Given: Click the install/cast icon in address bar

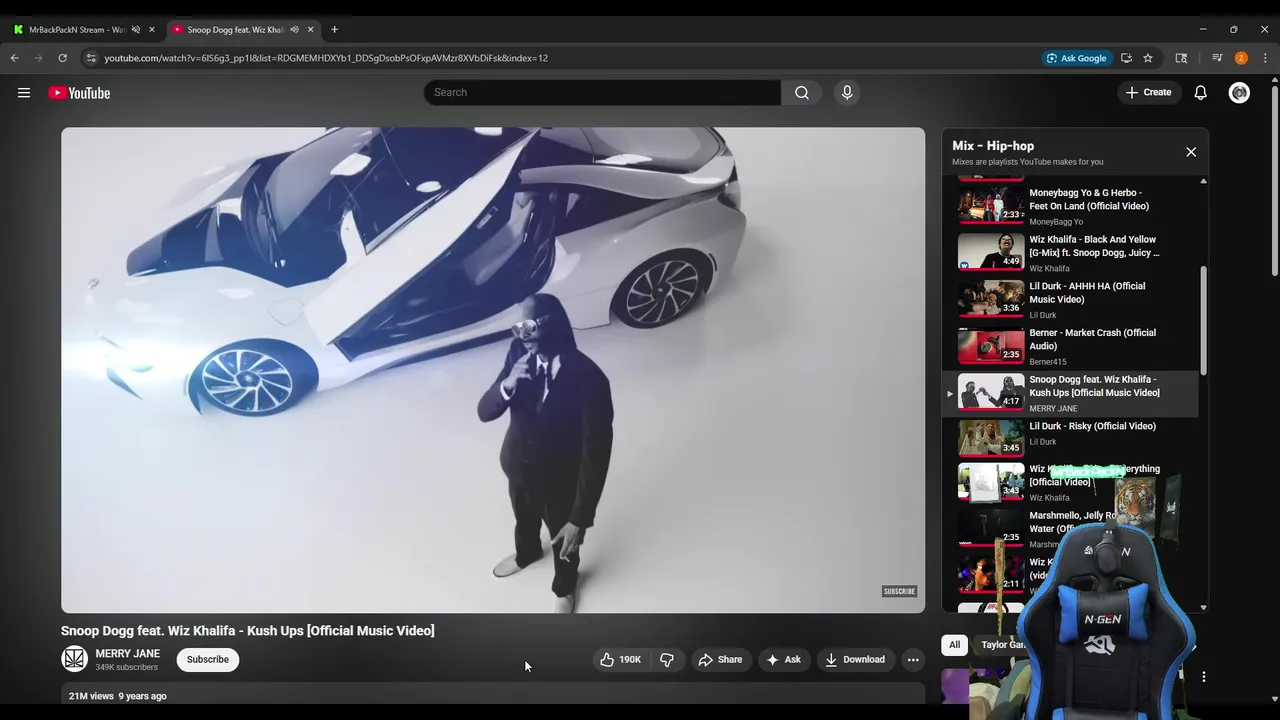Looking at the screenshot, I should click(x=1126, y=58).
